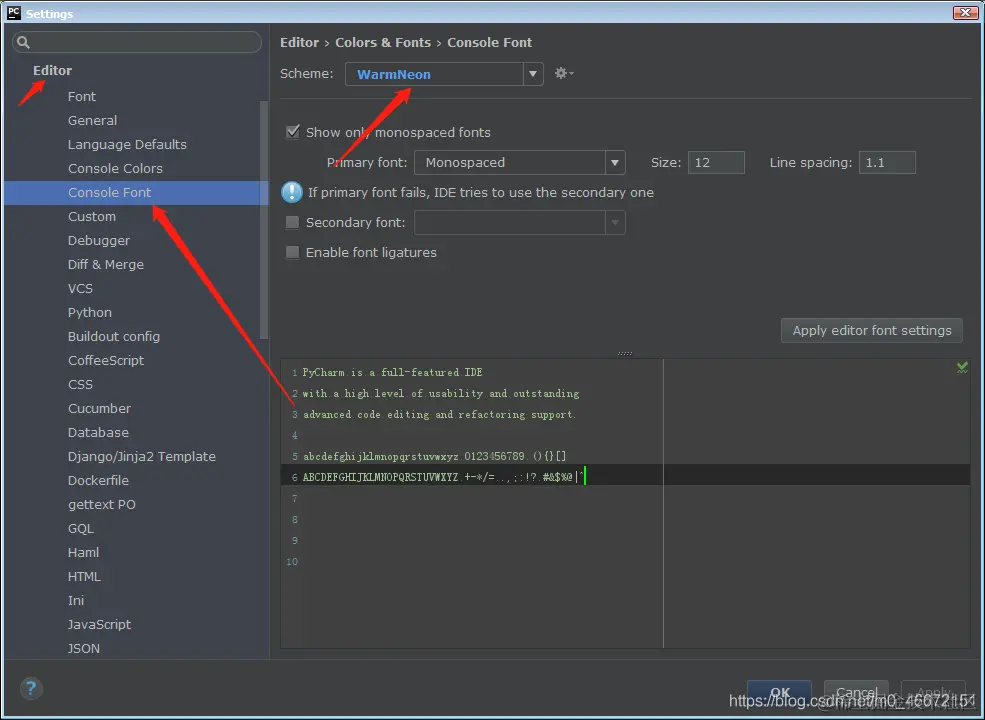Select Console Font in sidebar
The width and height of the screenshot is (985, 720).
tap(136, 192)
